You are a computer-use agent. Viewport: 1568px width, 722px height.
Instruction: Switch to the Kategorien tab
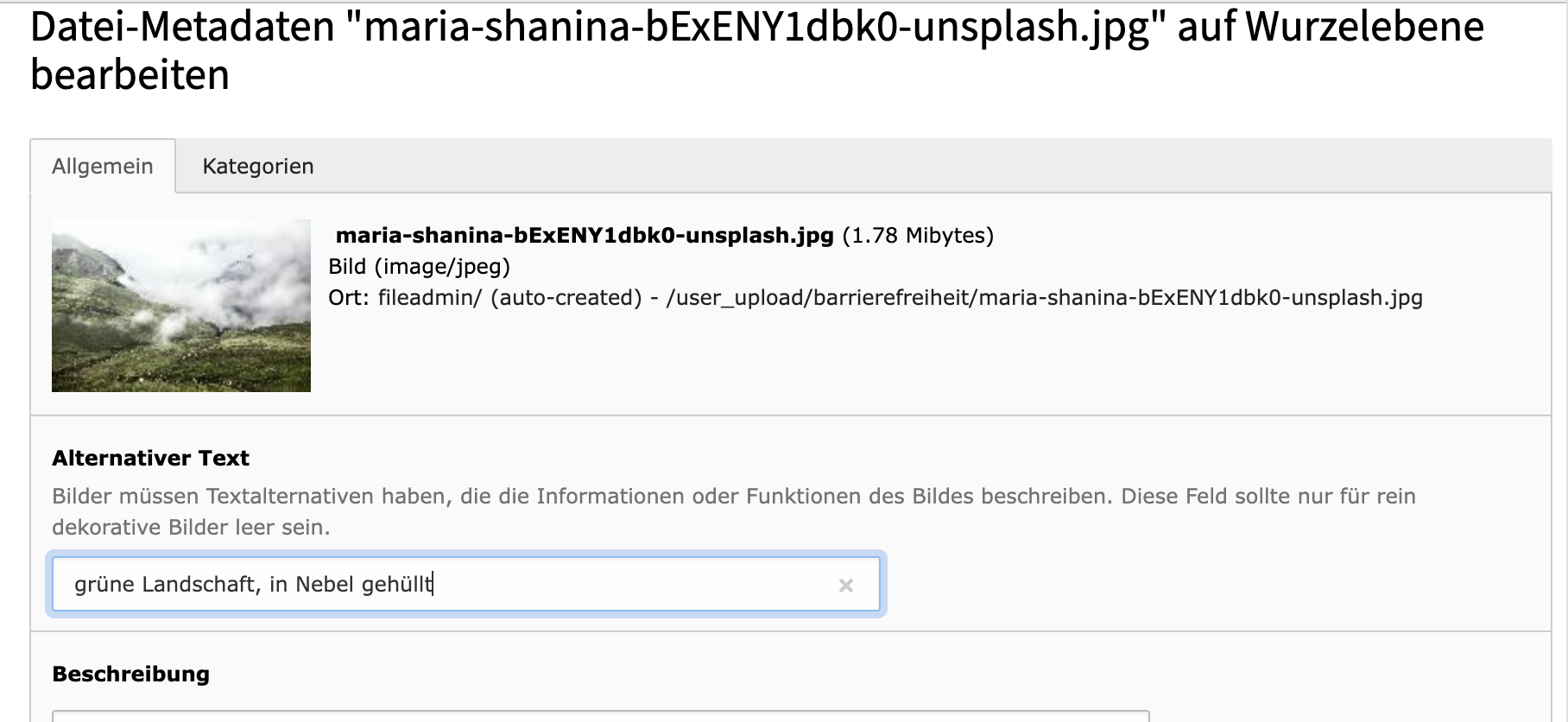pos(258,166)
